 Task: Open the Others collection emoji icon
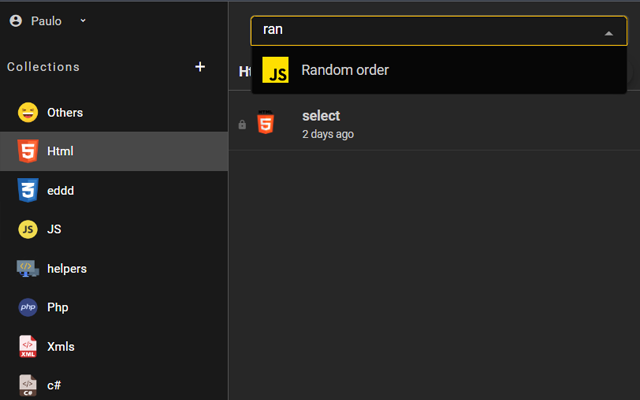[28, 112]
